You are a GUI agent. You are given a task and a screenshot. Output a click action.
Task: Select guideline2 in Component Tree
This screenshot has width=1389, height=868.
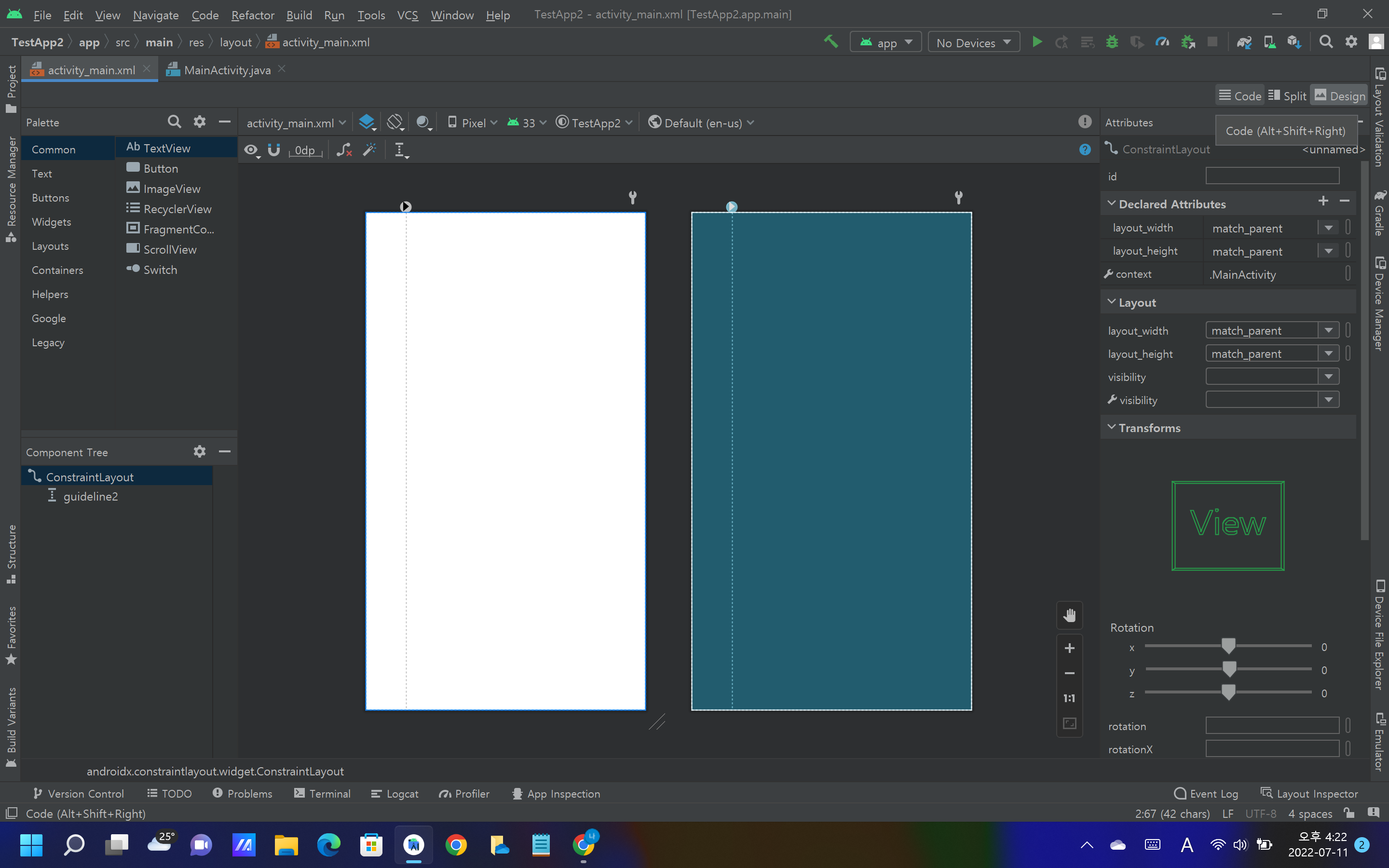[91, 497]
